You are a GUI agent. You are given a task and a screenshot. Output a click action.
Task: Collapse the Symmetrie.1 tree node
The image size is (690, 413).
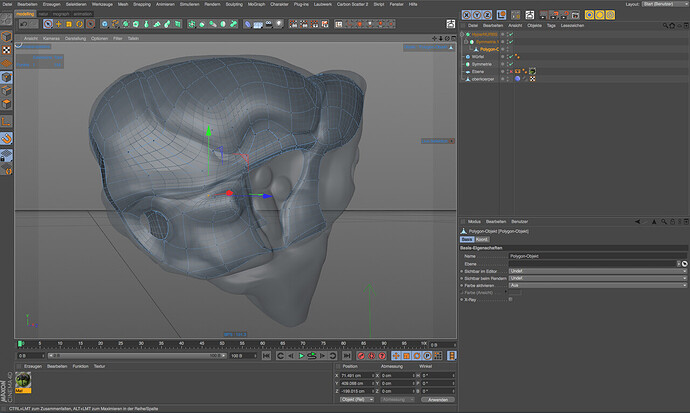[466, 41]
